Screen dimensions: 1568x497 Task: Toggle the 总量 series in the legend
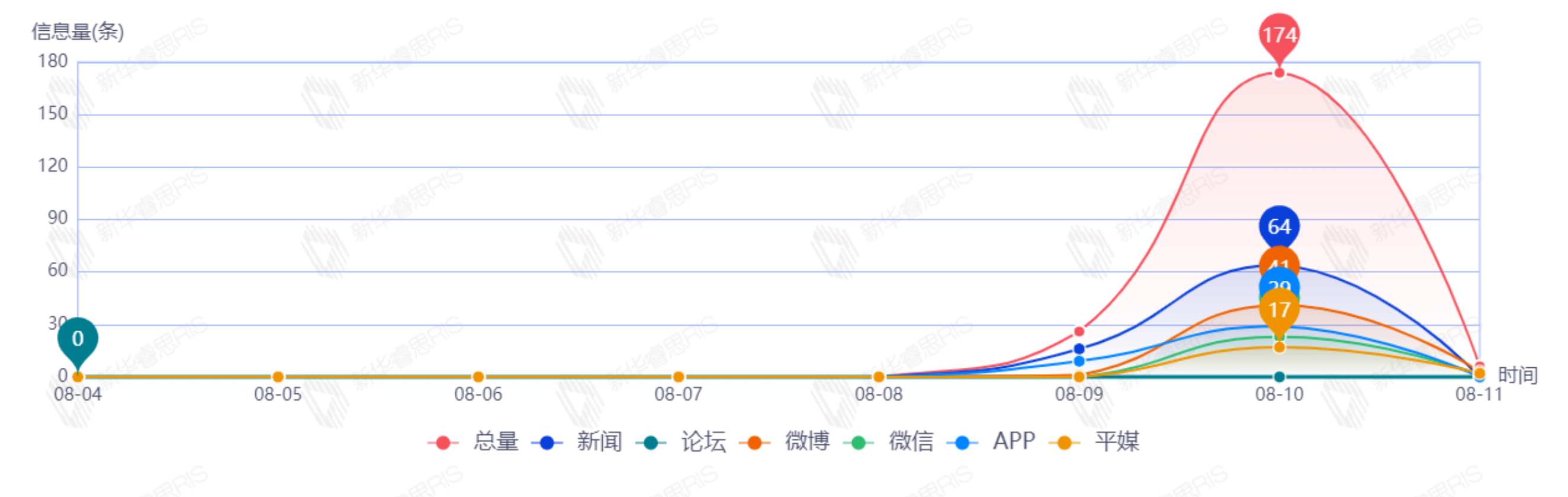tap(475, 441)
